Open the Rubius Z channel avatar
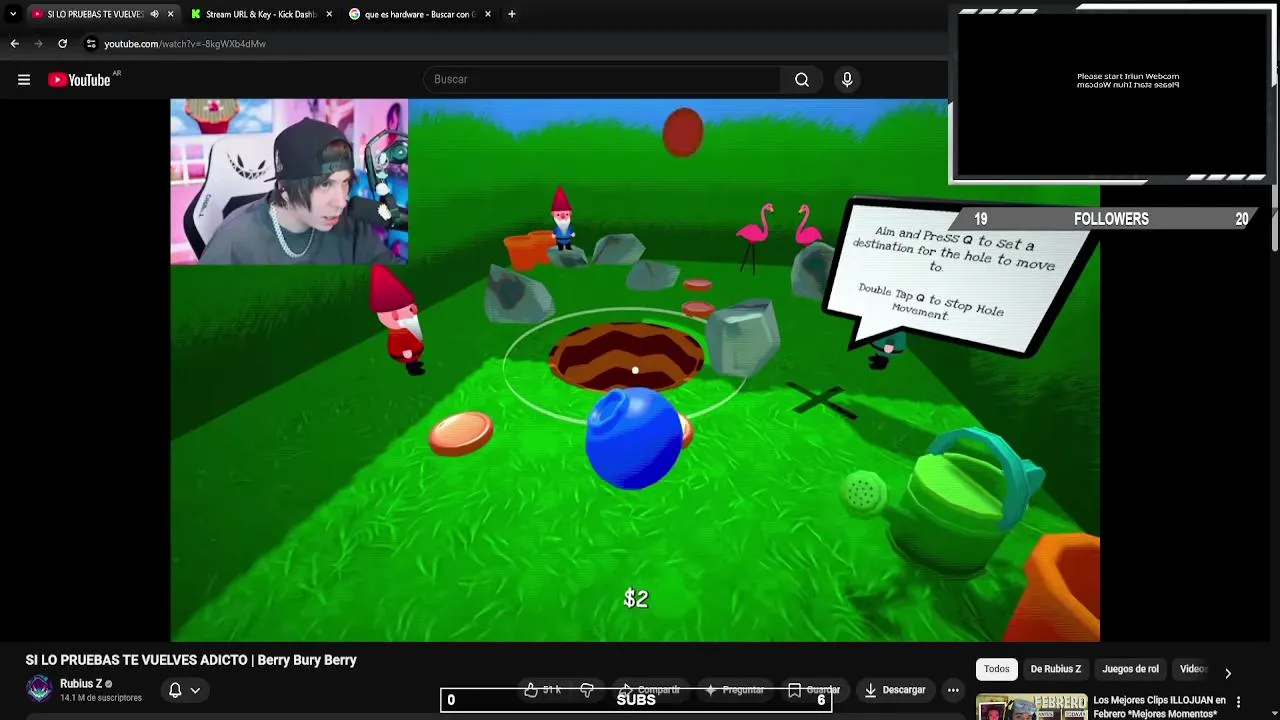This screenshot has width=1280, height=720. (39, 689)
